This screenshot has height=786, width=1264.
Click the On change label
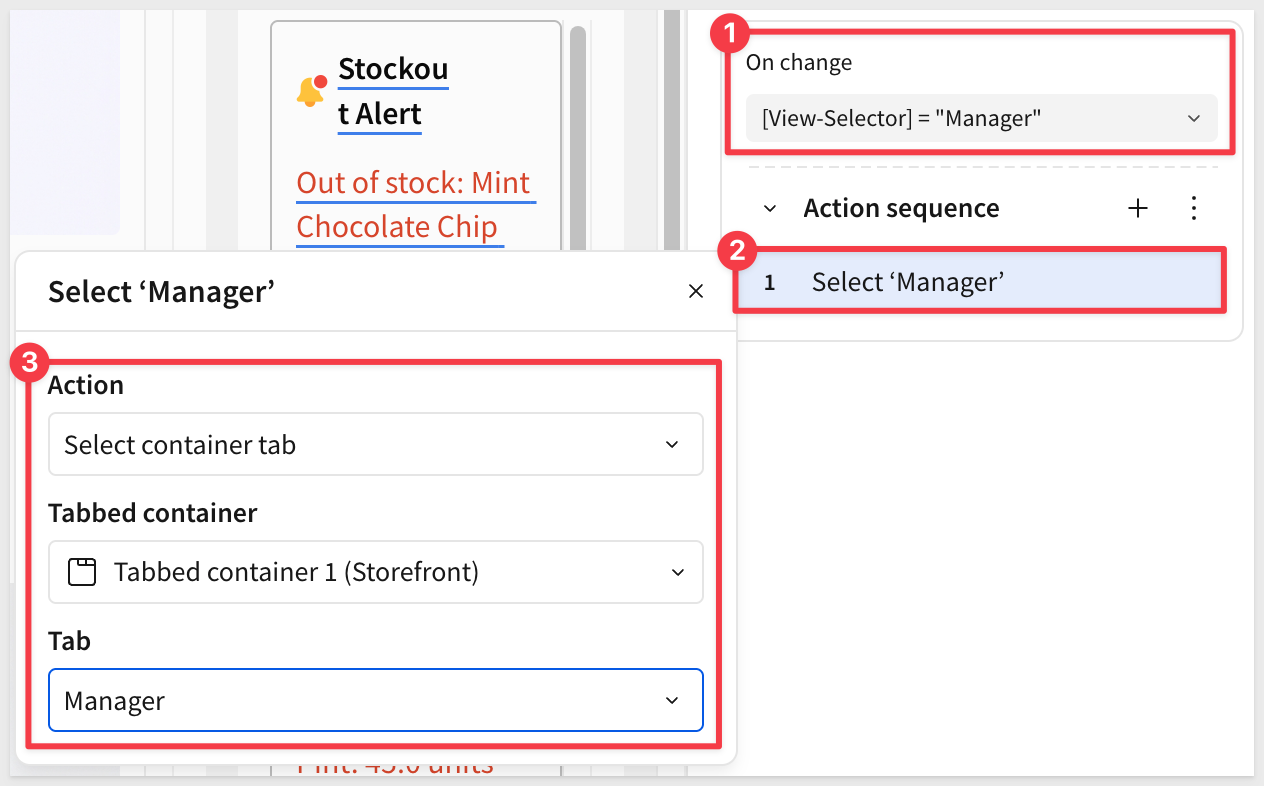[799, 62]
